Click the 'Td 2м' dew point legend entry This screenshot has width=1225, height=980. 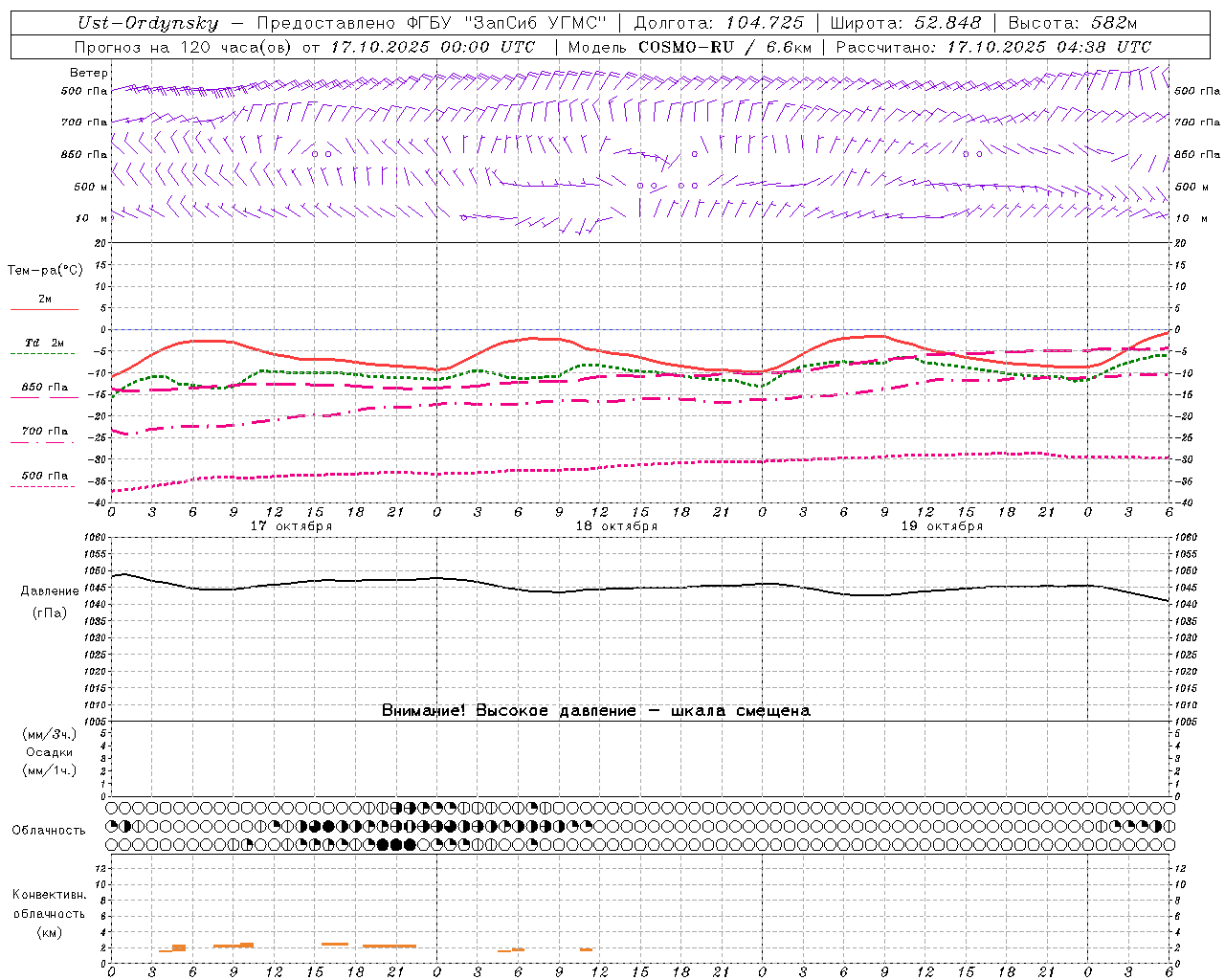(45, 343)
